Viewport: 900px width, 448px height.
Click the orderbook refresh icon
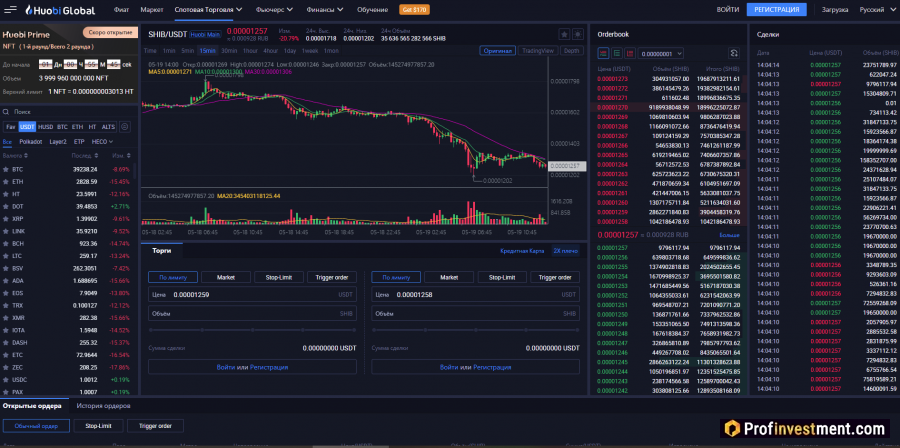pyautogui.click(x=734, y=53)
